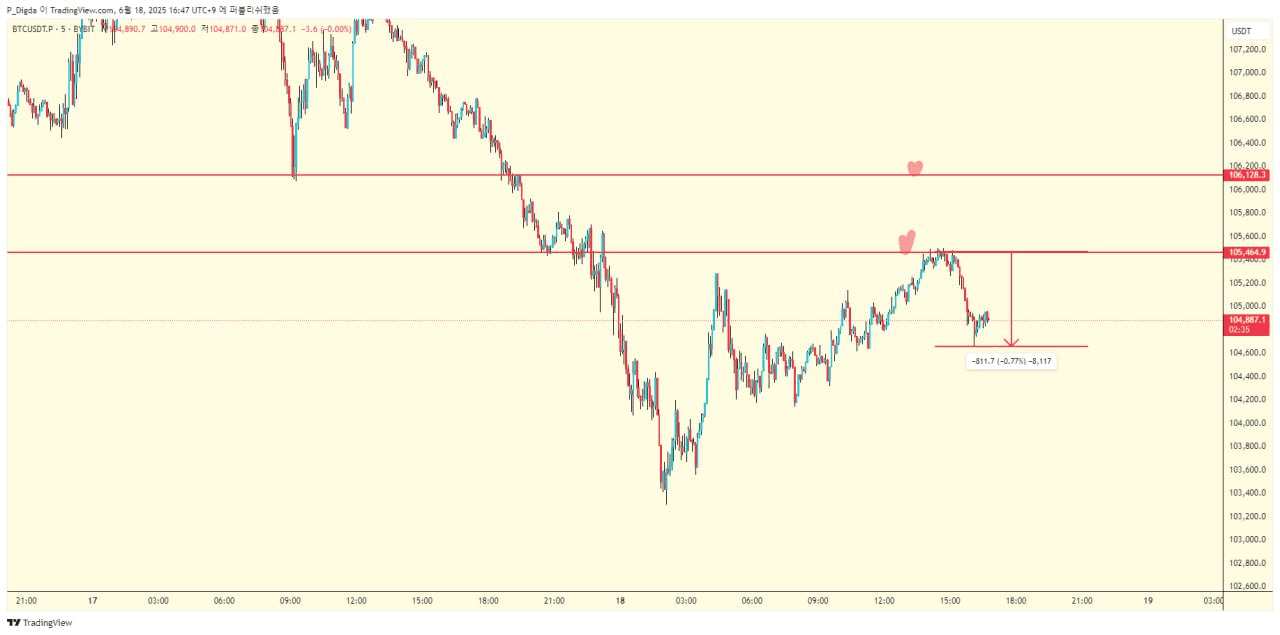Click the 105,464.9 red price label

(1246, 252)
